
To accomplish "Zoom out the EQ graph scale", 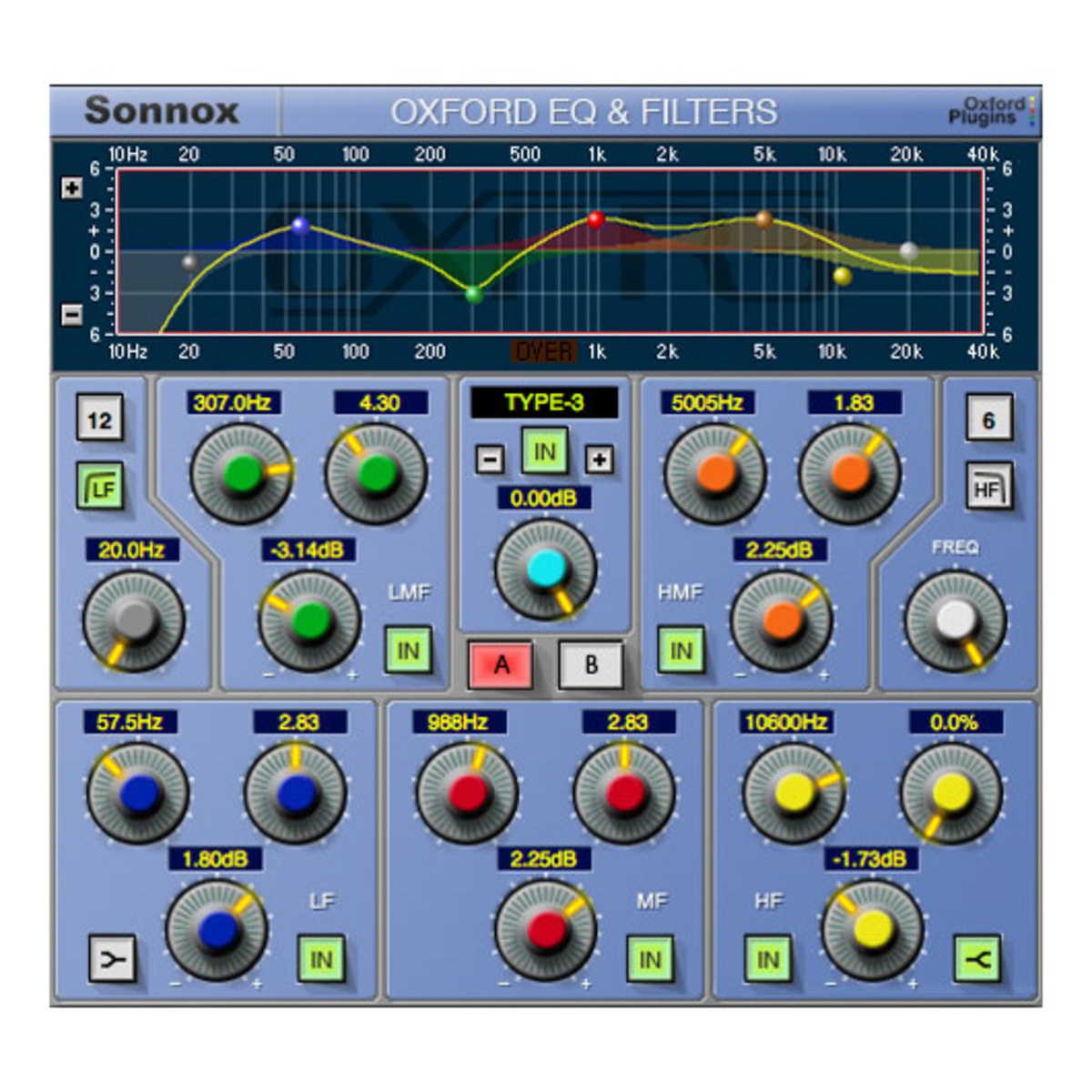I will 69,314.
